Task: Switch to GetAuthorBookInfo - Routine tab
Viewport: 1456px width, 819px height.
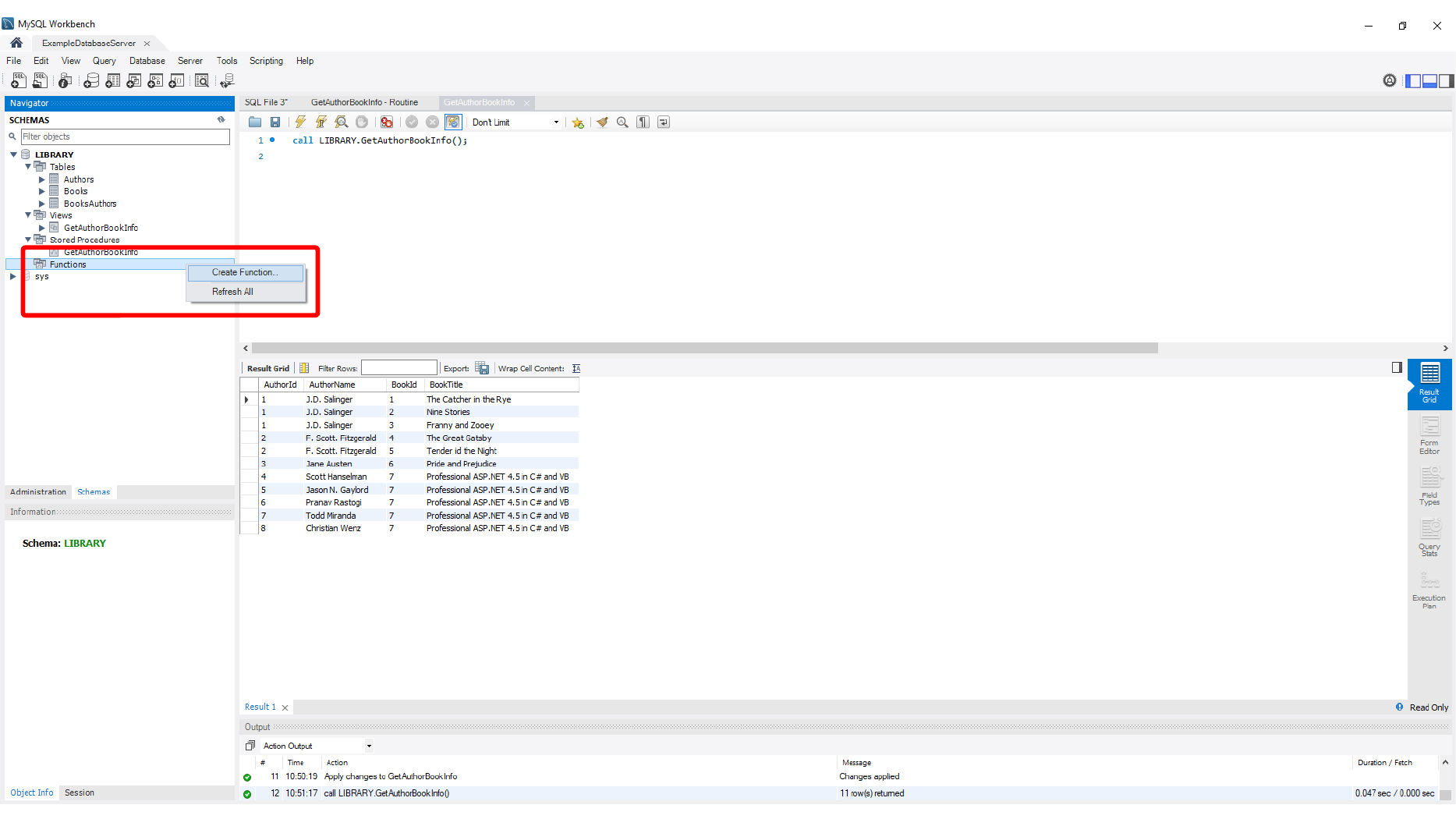Action: (364, 102)
